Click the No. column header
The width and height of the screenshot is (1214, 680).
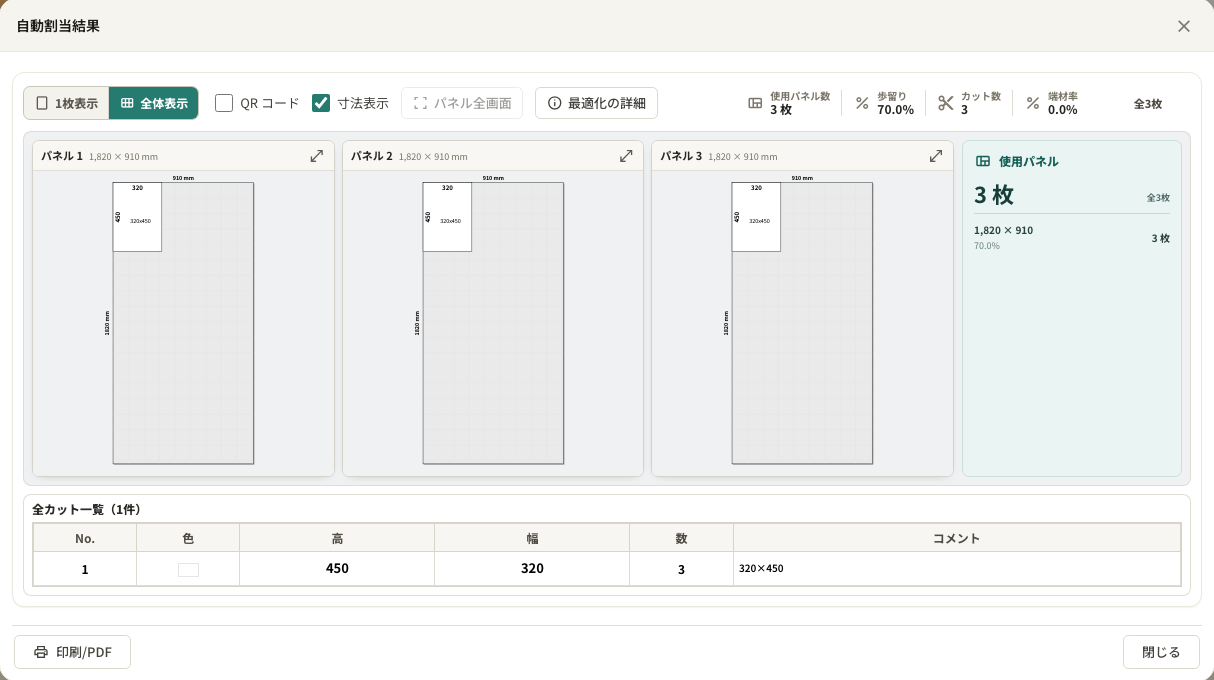(85, 538)
